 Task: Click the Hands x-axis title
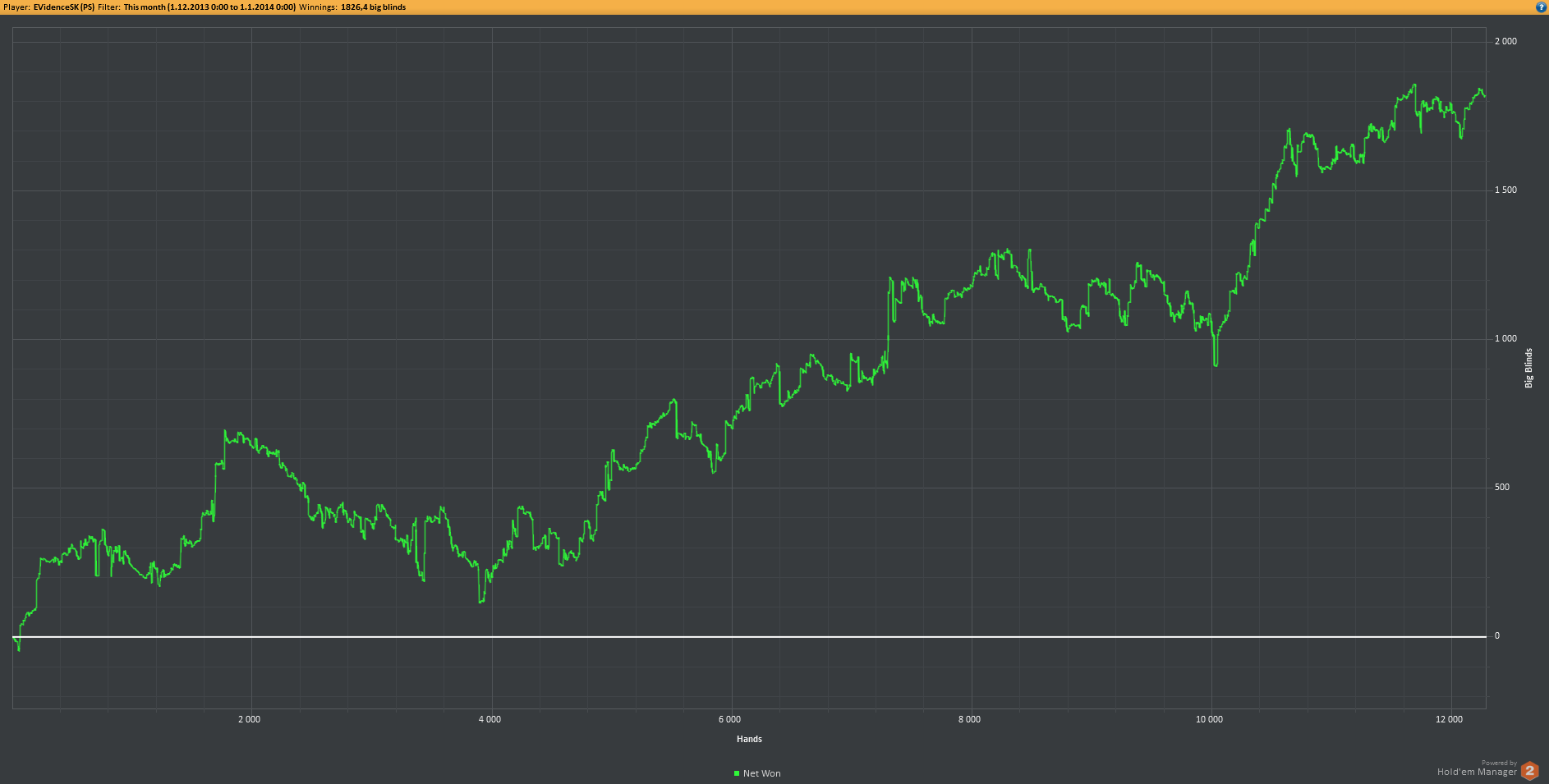(749, 739)
